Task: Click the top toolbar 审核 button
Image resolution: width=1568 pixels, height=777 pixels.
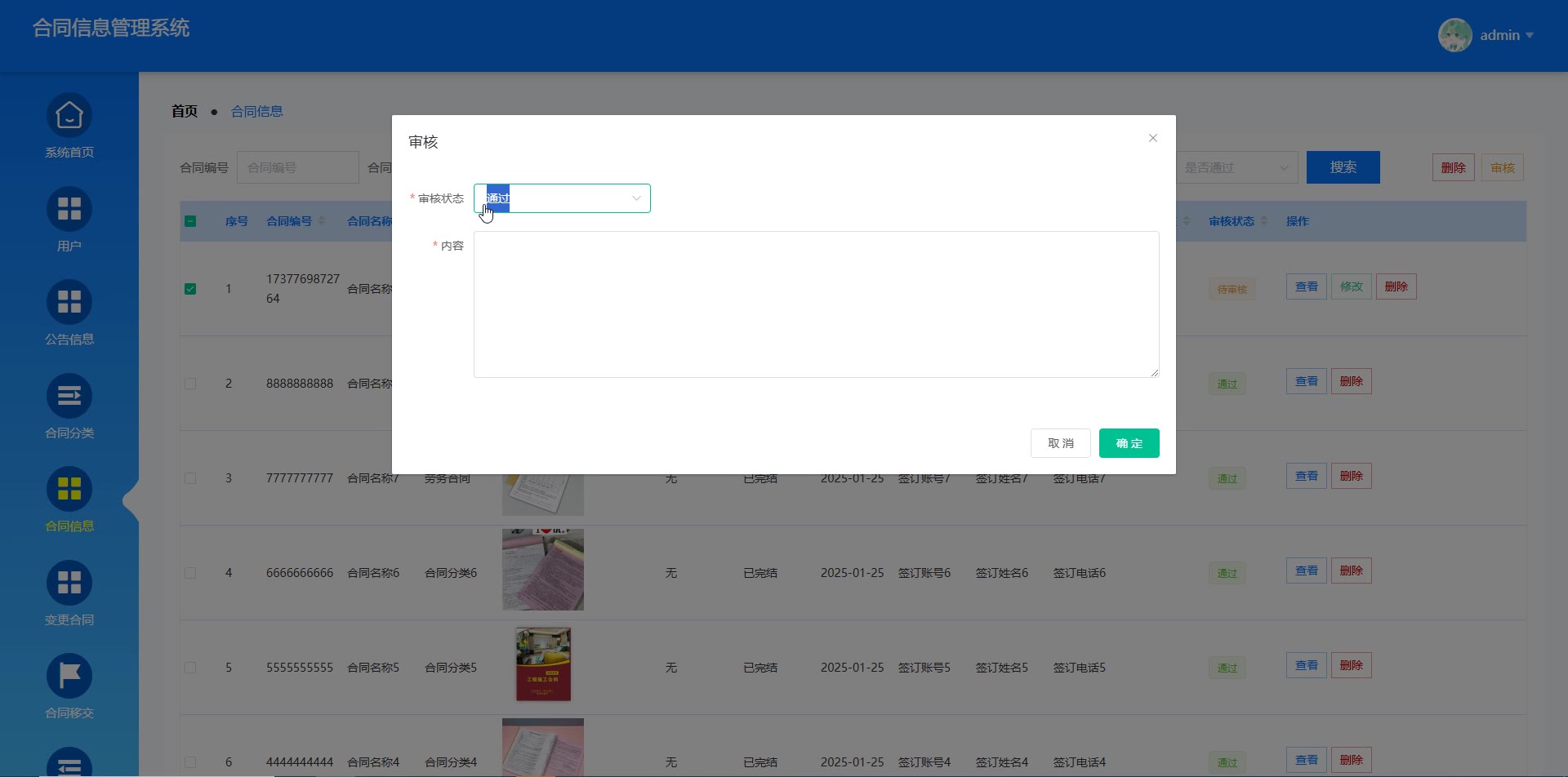Action: [x=1503, y=167]
